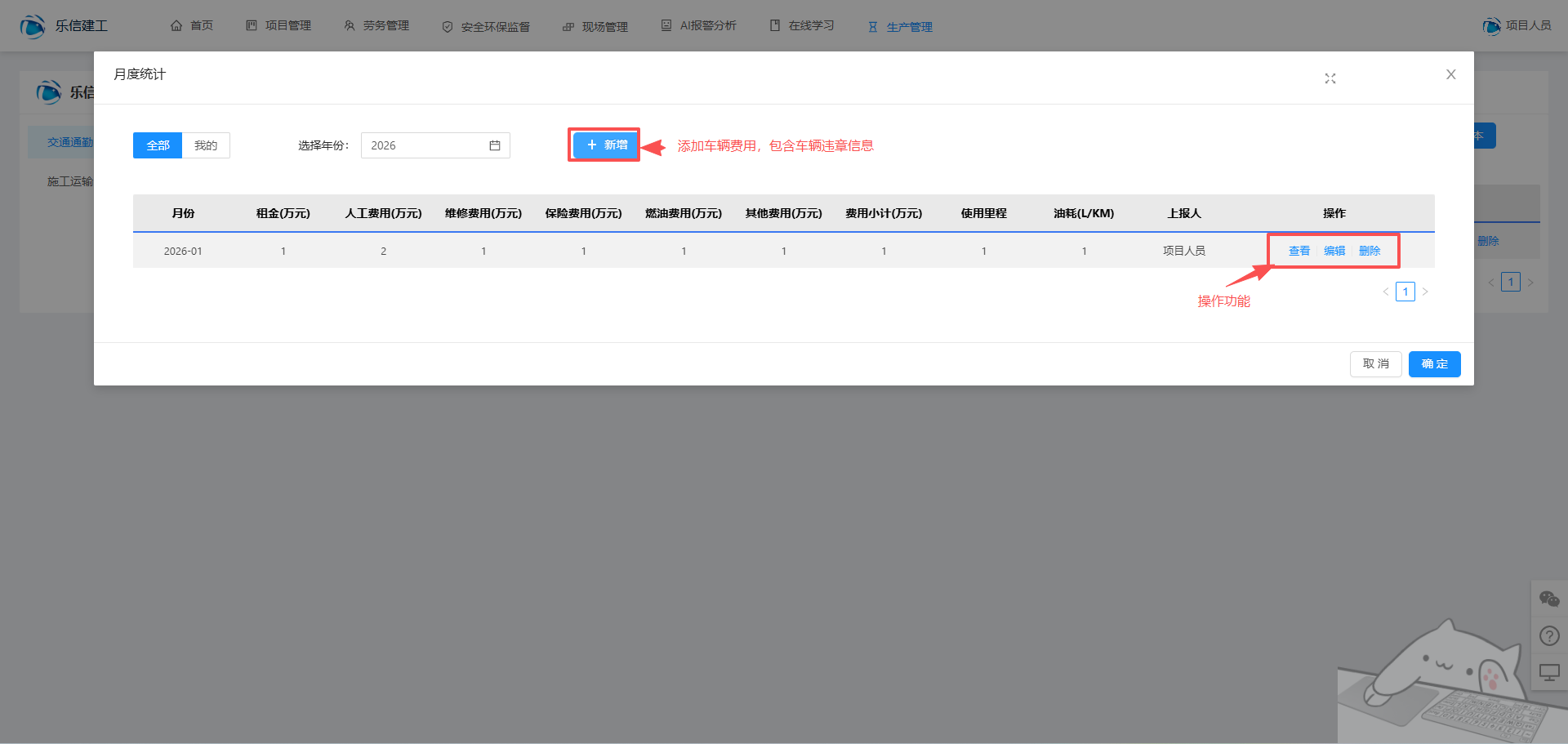Click the fullscreen expand icon in dialog header
1568x744 pixels.
tap(1330, 78)
